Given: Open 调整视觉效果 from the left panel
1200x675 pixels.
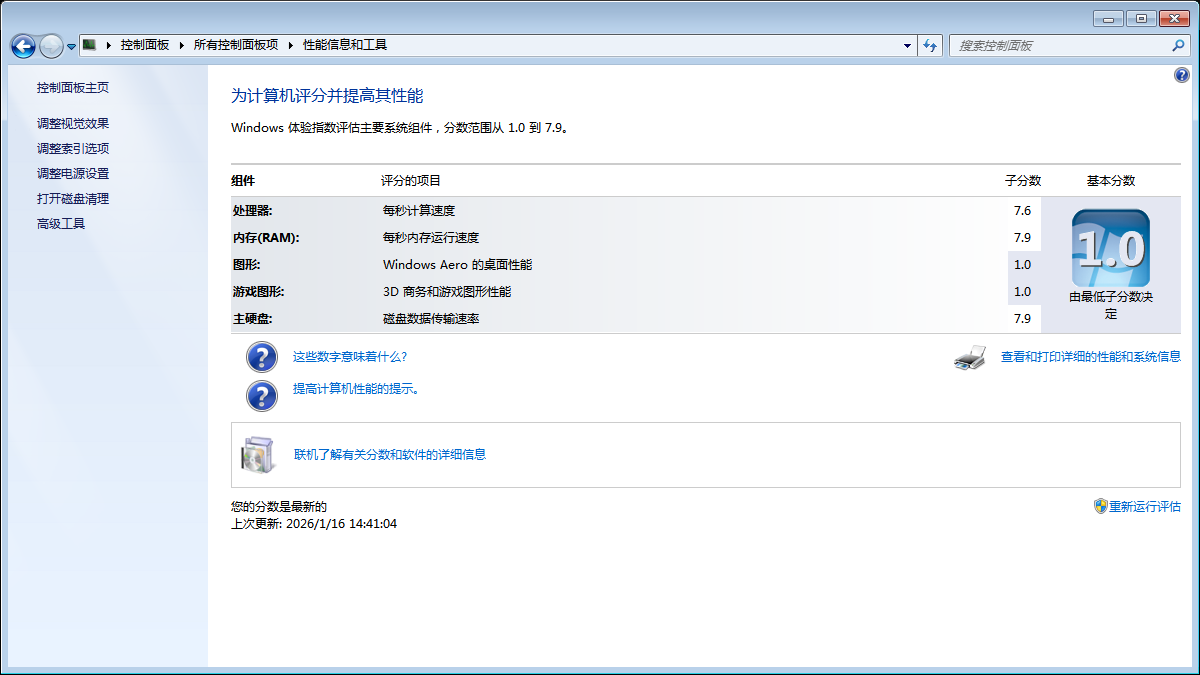Looking at the screenshot, I should (73, 124).
